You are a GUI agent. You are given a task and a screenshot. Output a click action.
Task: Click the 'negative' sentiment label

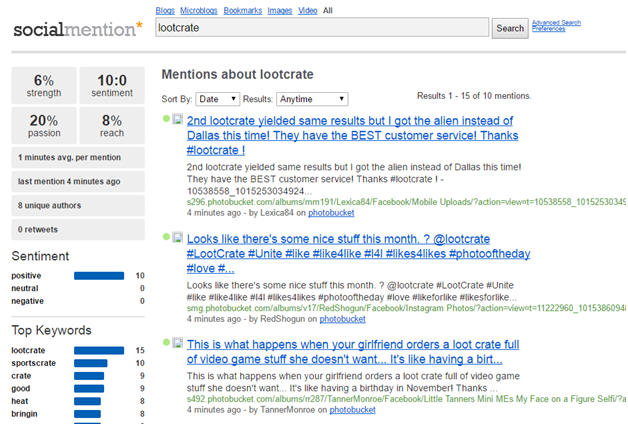click(x=27, y=301)
